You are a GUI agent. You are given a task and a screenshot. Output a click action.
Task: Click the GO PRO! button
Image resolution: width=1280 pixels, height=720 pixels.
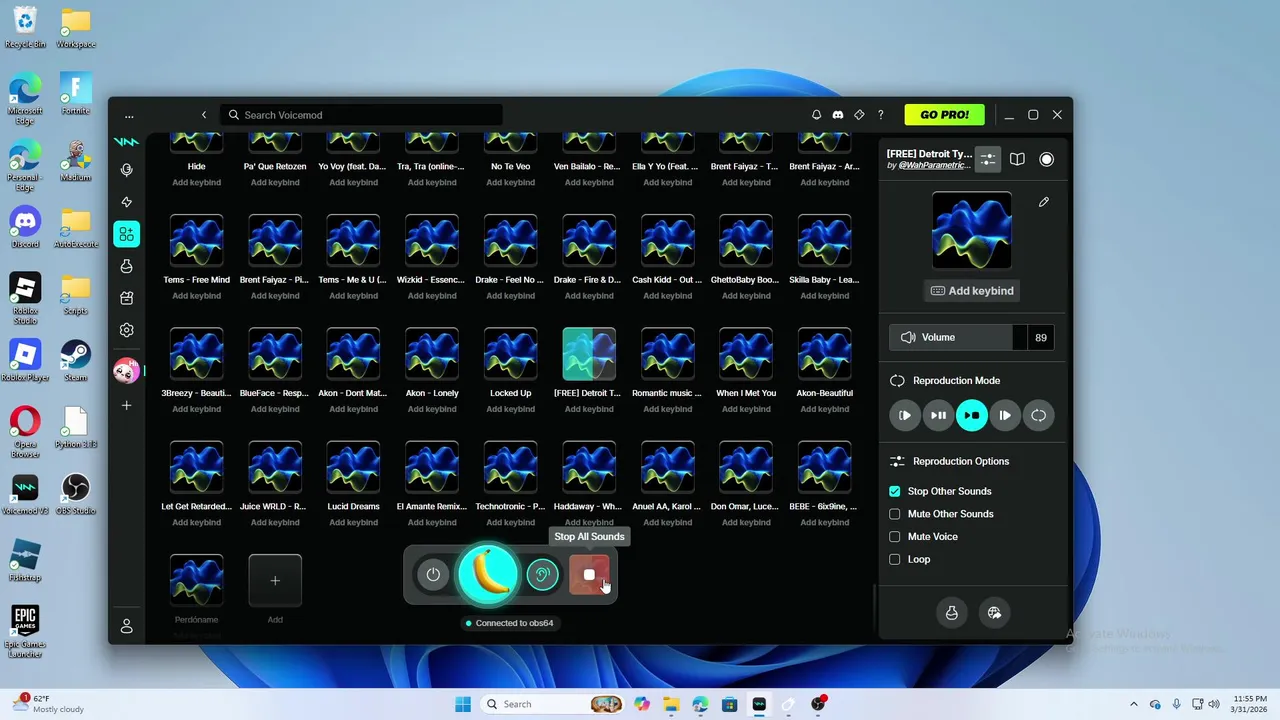(944, 115)
